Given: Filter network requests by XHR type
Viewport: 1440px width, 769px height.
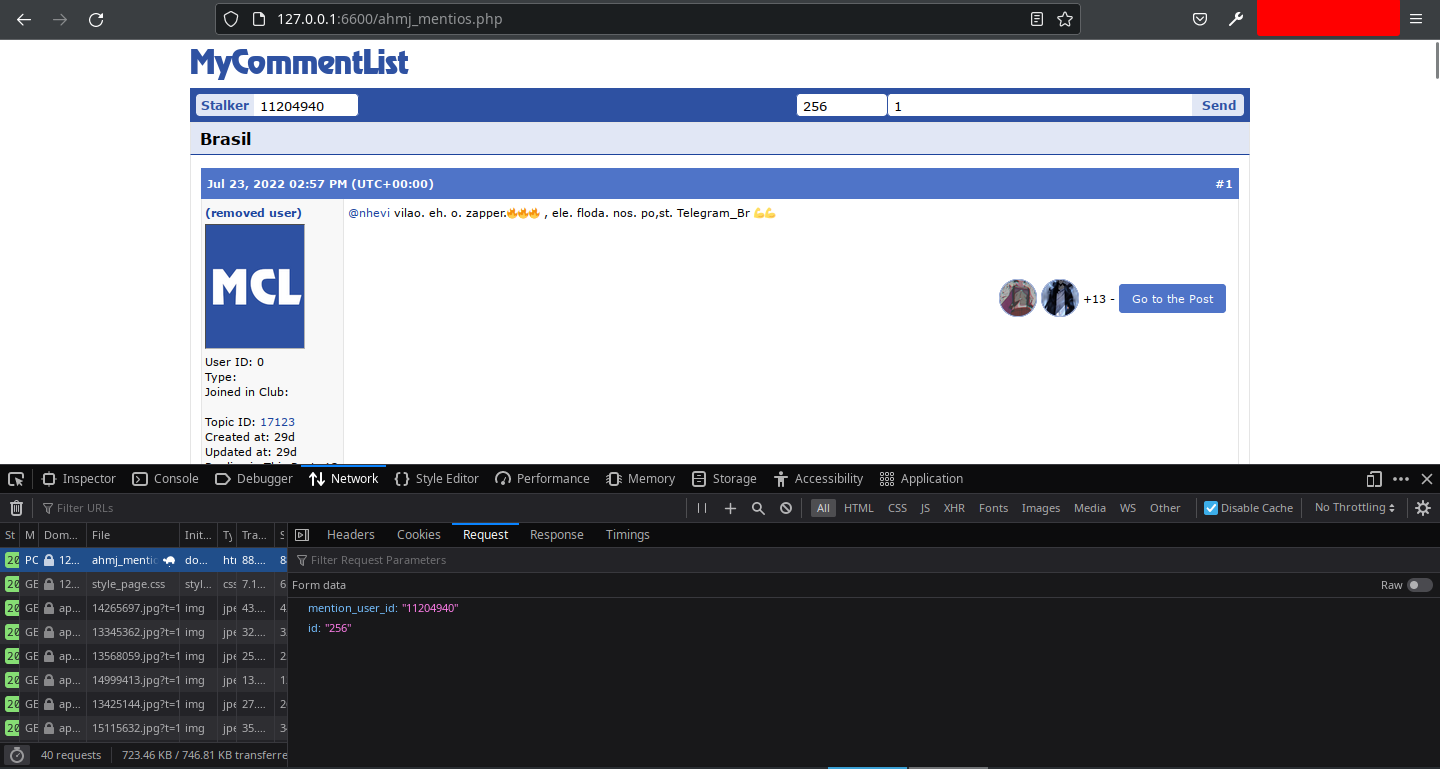Looking at the screenshot, I should pyautogui.click(x=954, y=508).
